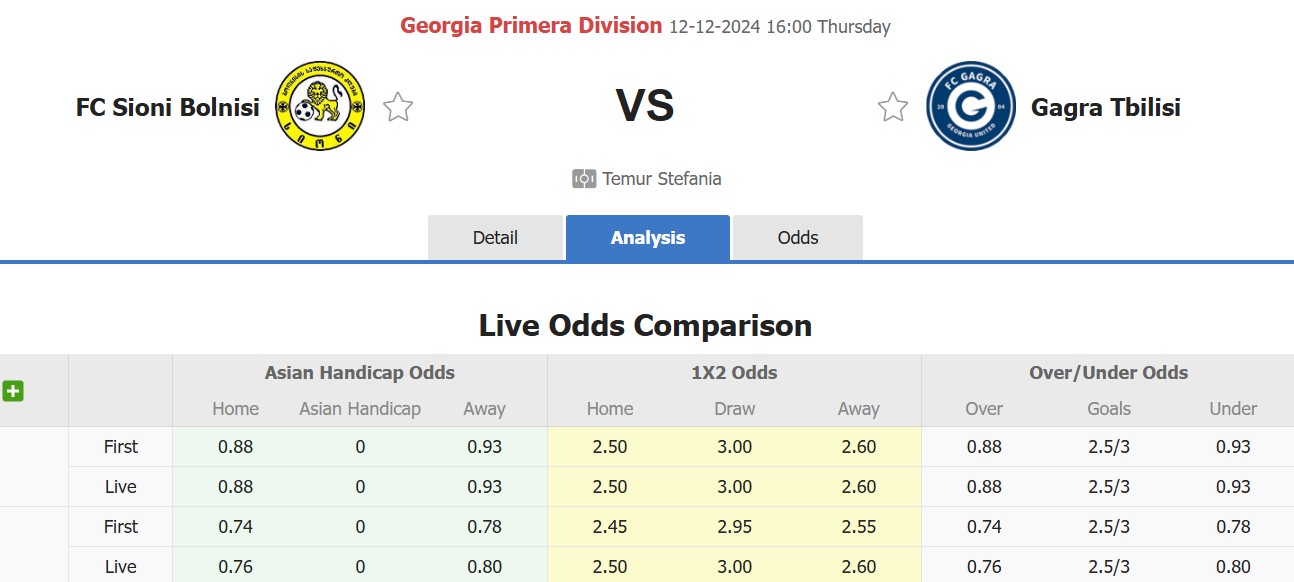Viewport: 1294px width, 582px height.
Task: Open the Georgia Primera Division league link
Action: pos(531,26)
